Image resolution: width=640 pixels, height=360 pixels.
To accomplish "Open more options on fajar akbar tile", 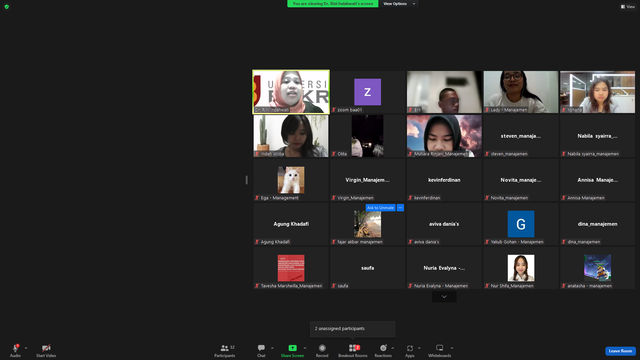I will (400, 208).
